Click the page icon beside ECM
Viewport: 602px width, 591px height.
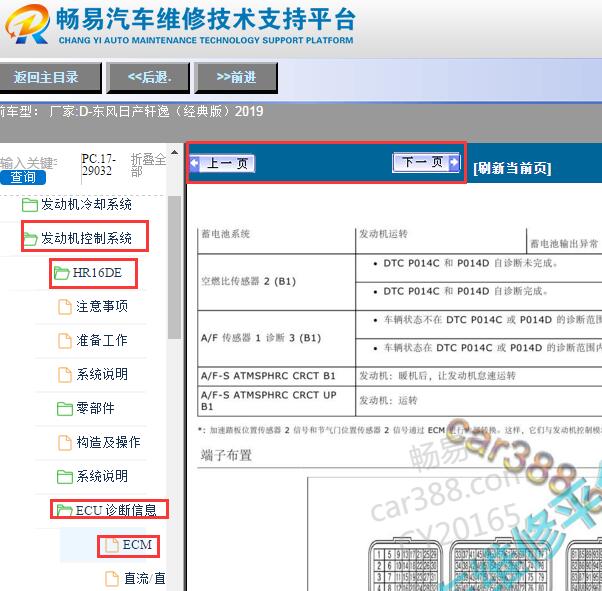click(112, 545)
